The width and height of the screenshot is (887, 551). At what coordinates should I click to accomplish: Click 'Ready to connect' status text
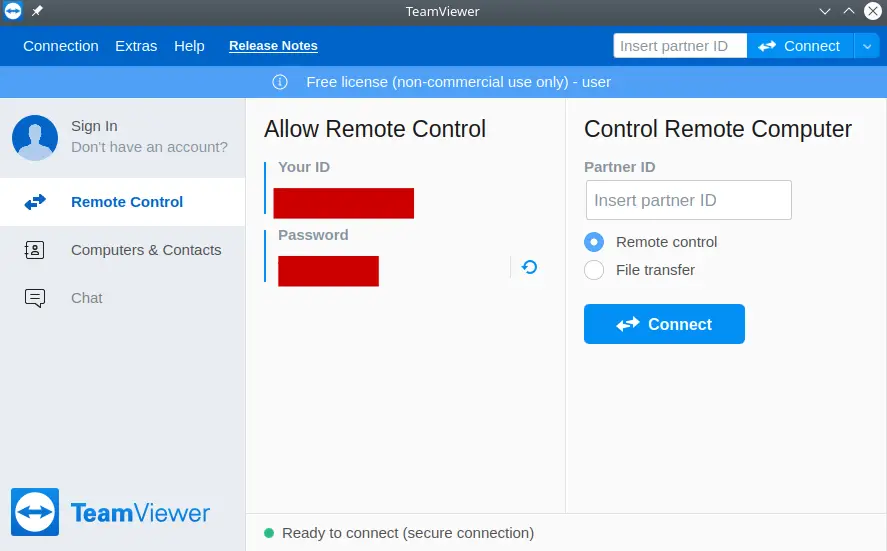(408, 533)
